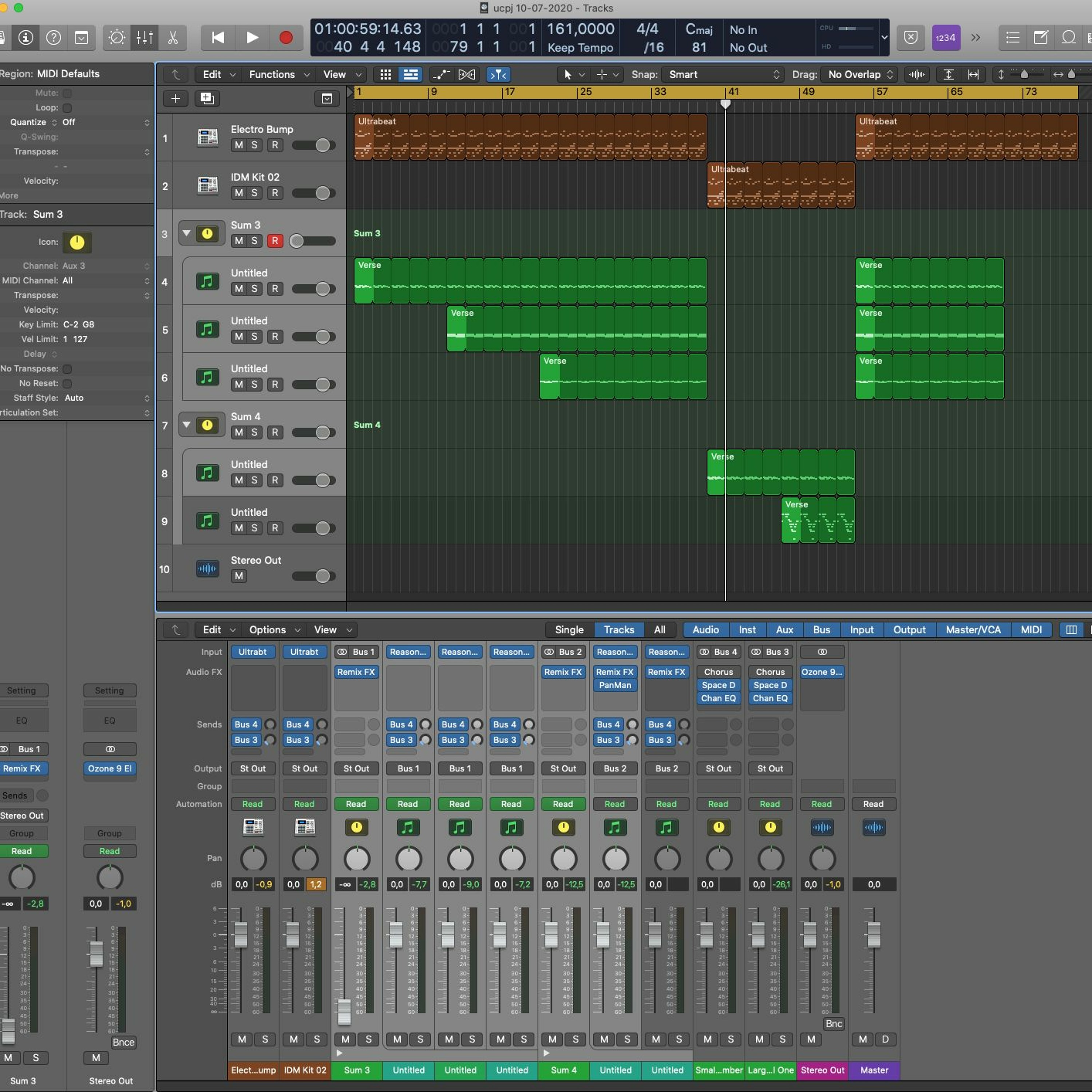Screen dimensions: 1092x1092
Task: Open the Snap Smart dropdown
Action: tap(724, 75)
